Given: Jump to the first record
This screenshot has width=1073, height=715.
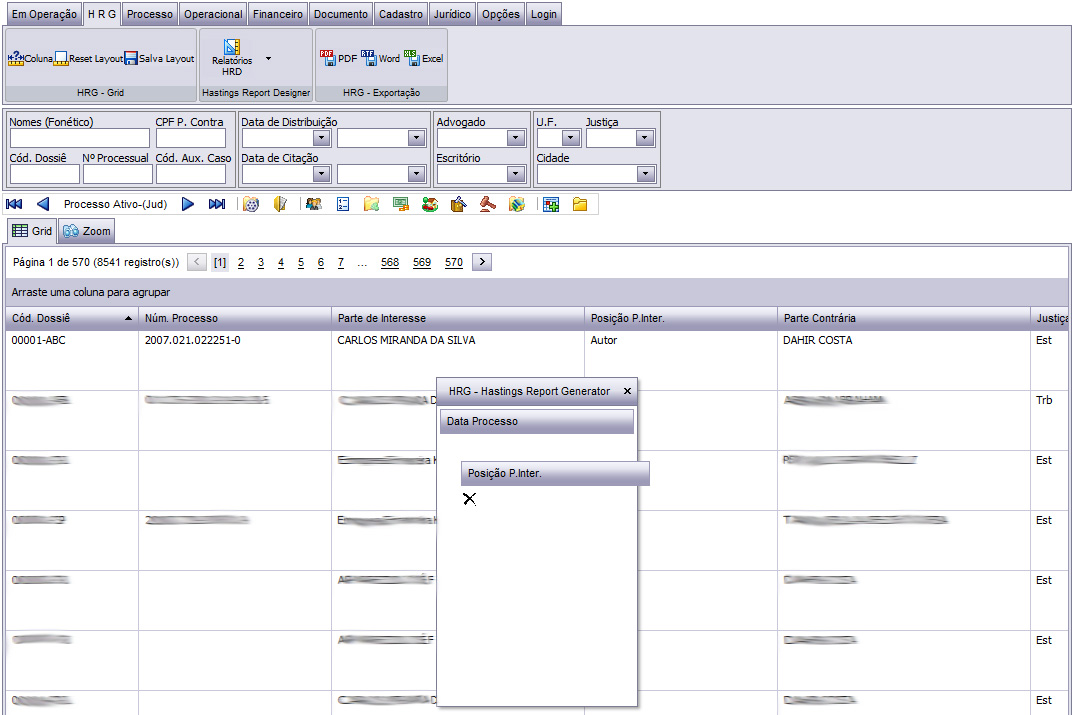Looking at the screenshot, I should coord(14,204).
